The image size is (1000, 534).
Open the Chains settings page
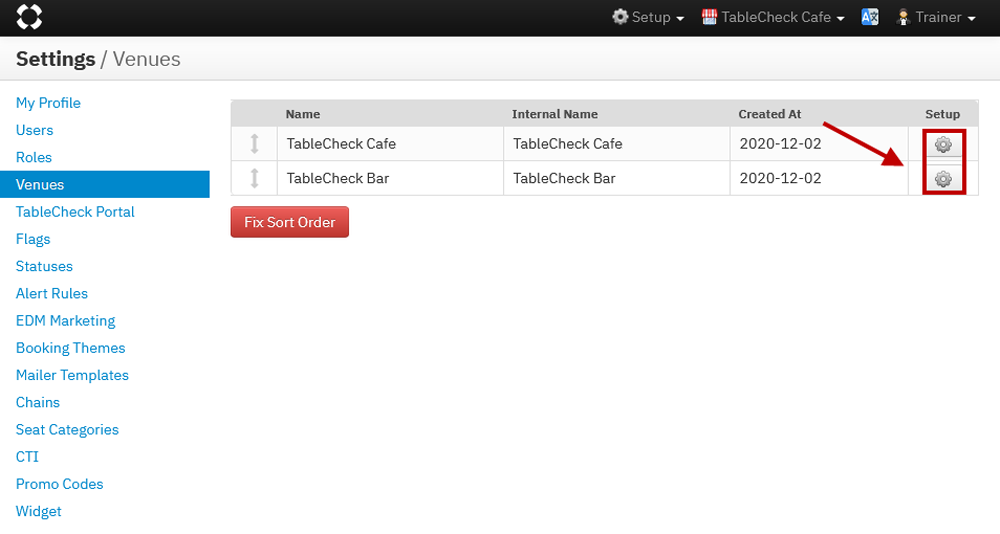coord(38,403)
